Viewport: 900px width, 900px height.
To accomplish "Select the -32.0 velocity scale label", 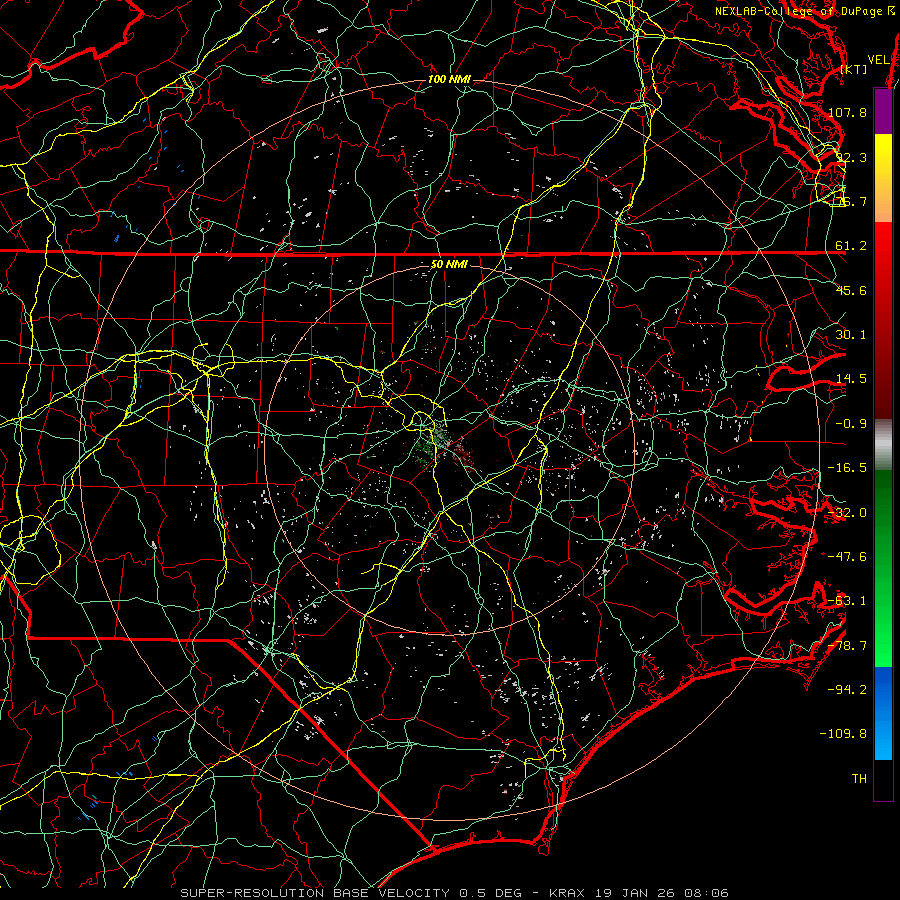I will pos(847,513).
